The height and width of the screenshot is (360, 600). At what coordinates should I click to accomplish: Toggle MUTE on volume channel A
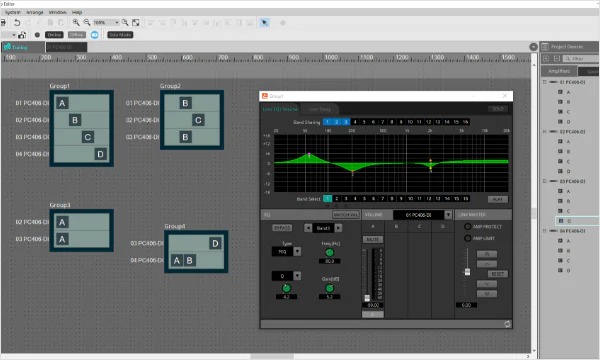pyautogui.click(x=372, y=239)
